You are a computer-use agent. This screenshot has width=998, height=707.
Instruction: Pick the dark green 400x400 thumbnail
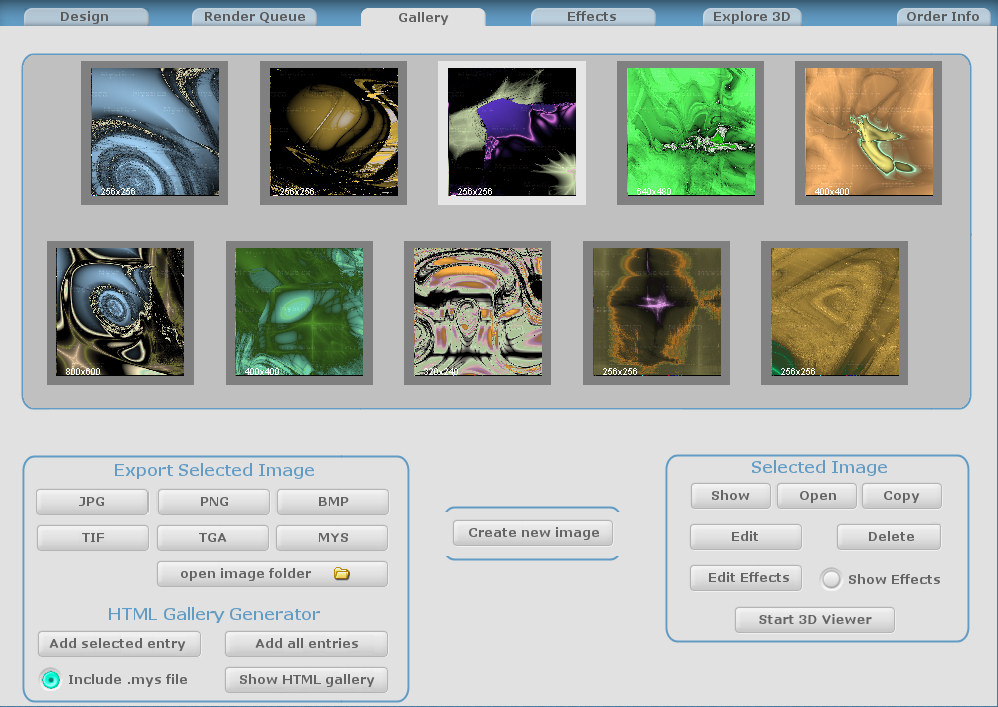point(299,312)
